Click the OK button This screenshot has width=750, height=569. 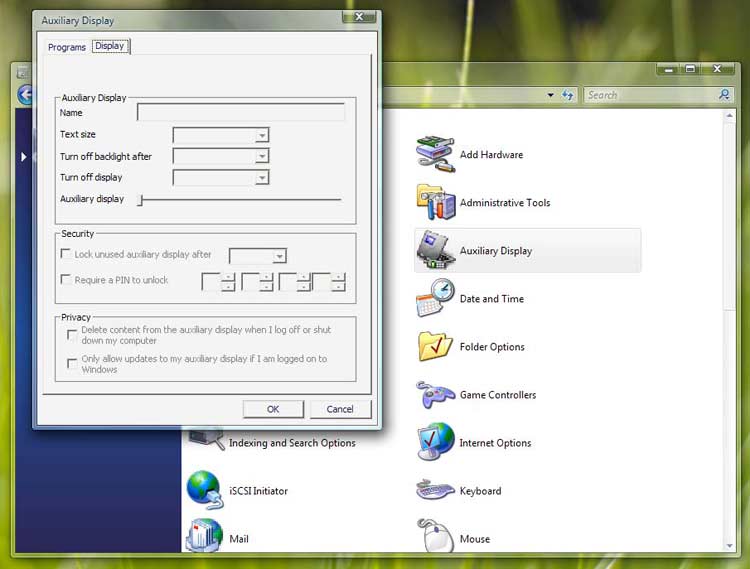pyautogui.click(x=273, y=409)
